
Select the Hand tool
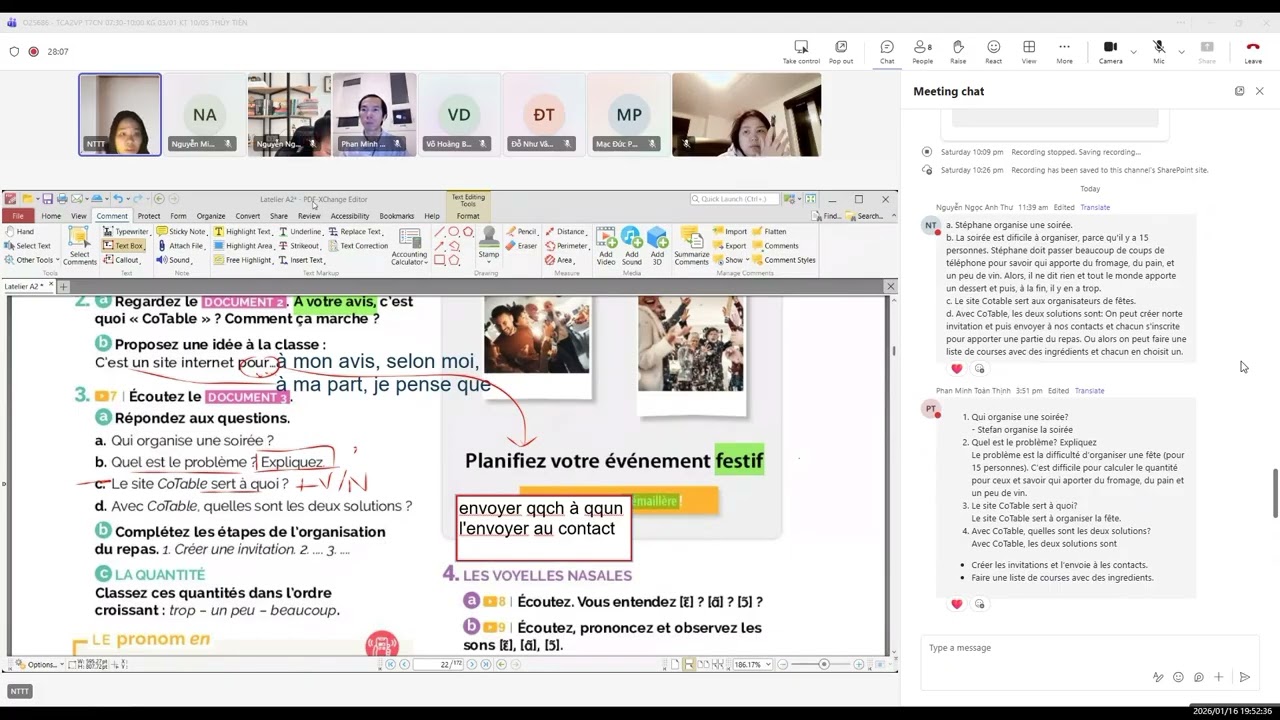[19, 232]
